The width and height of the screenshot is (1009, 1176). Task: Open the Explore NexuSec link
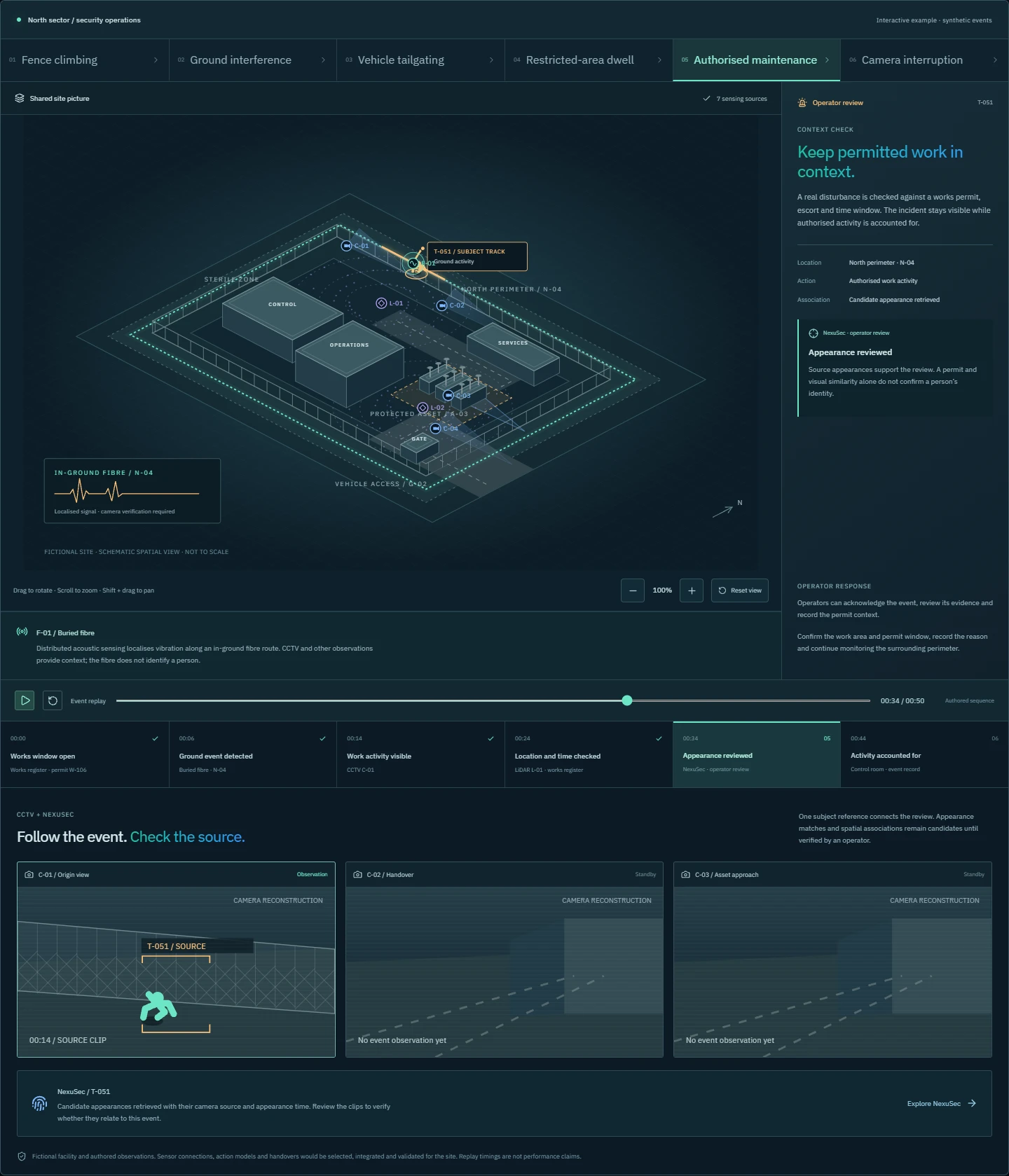coord(942,1104)
